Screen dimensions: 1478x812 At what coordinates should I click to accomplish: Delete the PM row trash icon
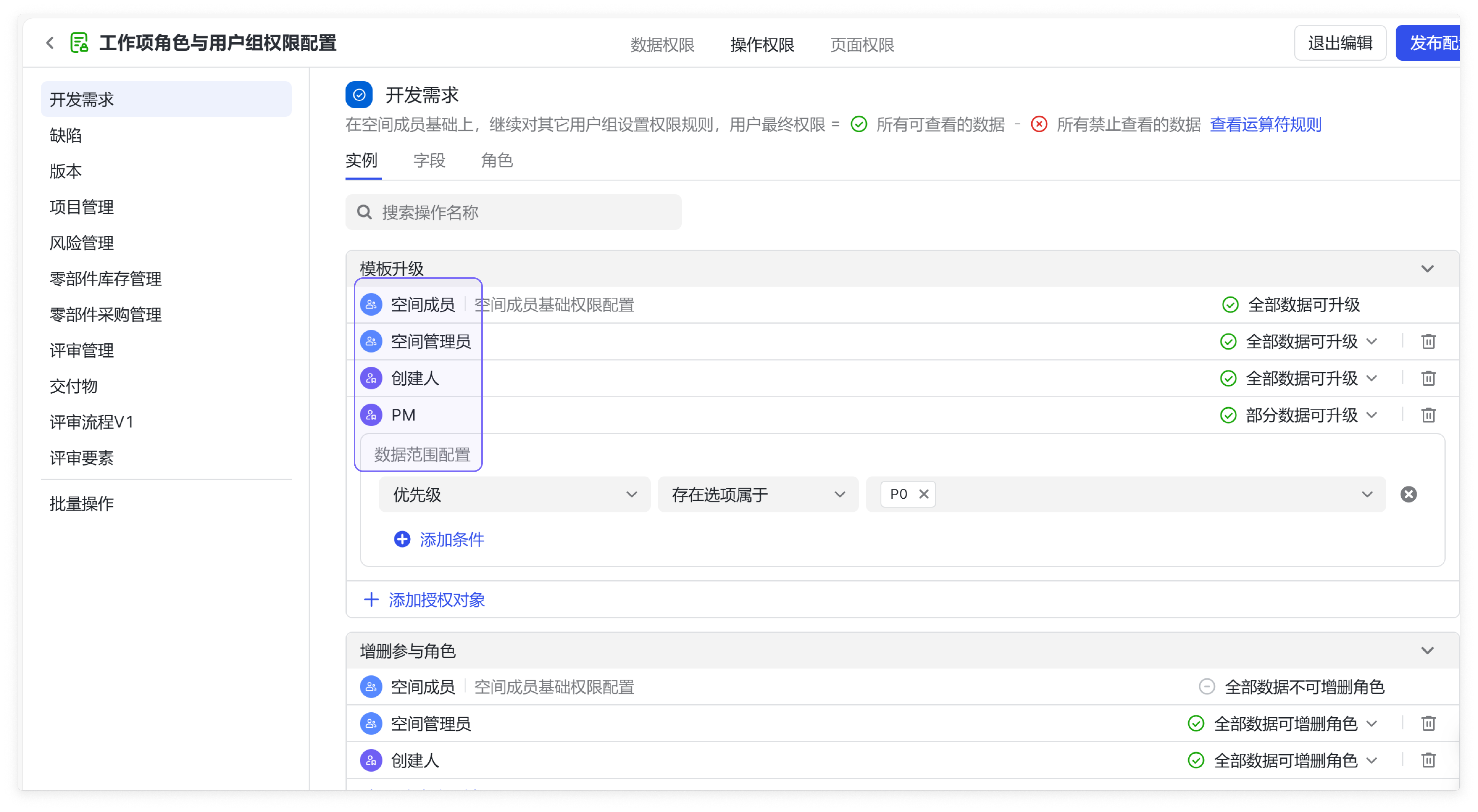(1428, 415)
